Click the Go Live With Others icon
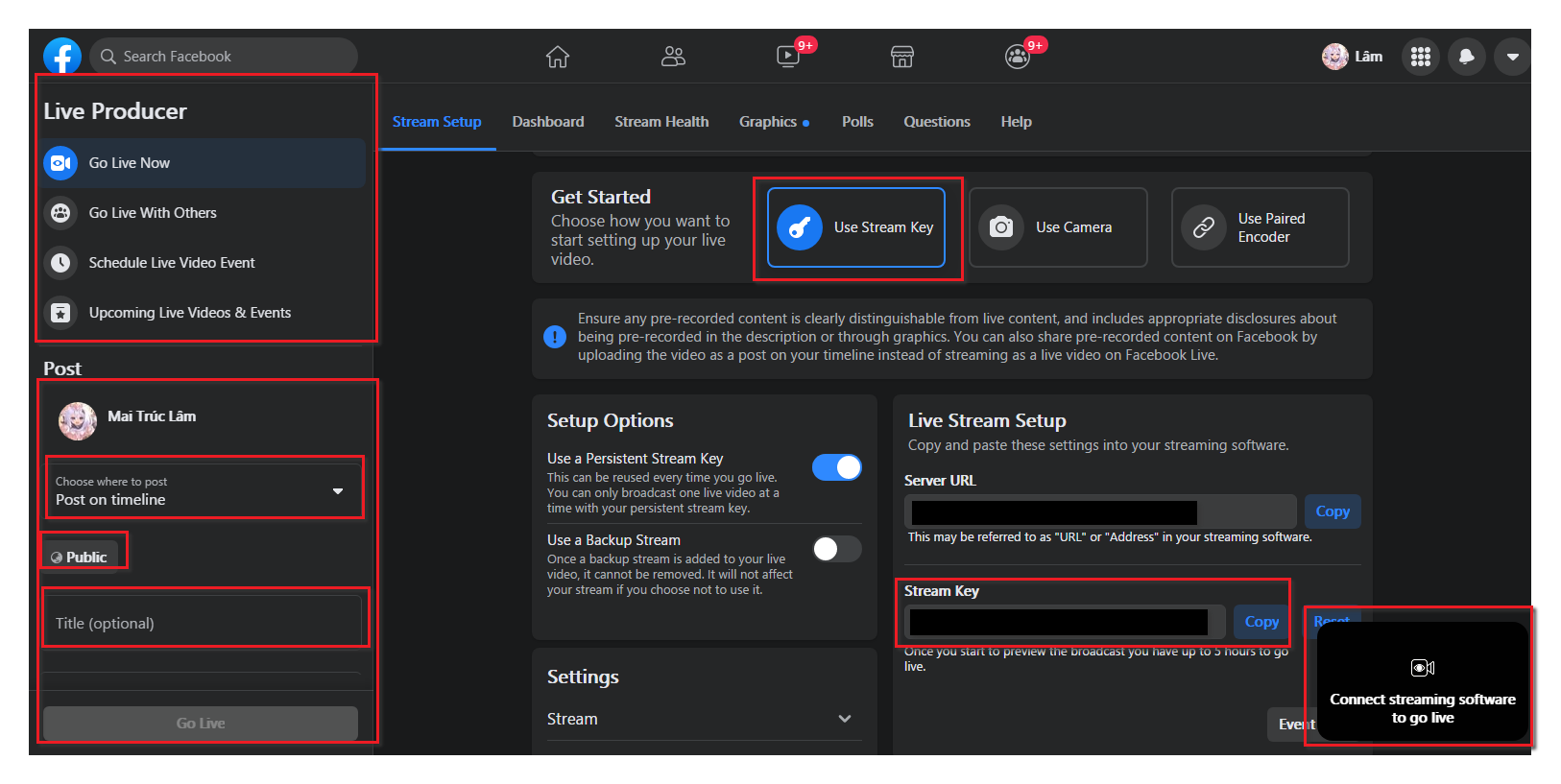The height and width of the screenshot is (784, 1561). tap(60, 213)
